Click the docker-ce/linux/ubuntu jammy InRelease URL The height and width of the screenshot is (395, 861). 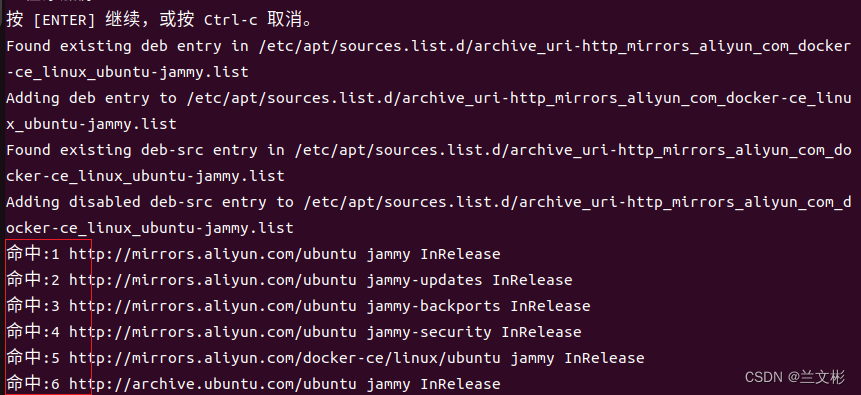click(356, 358)
